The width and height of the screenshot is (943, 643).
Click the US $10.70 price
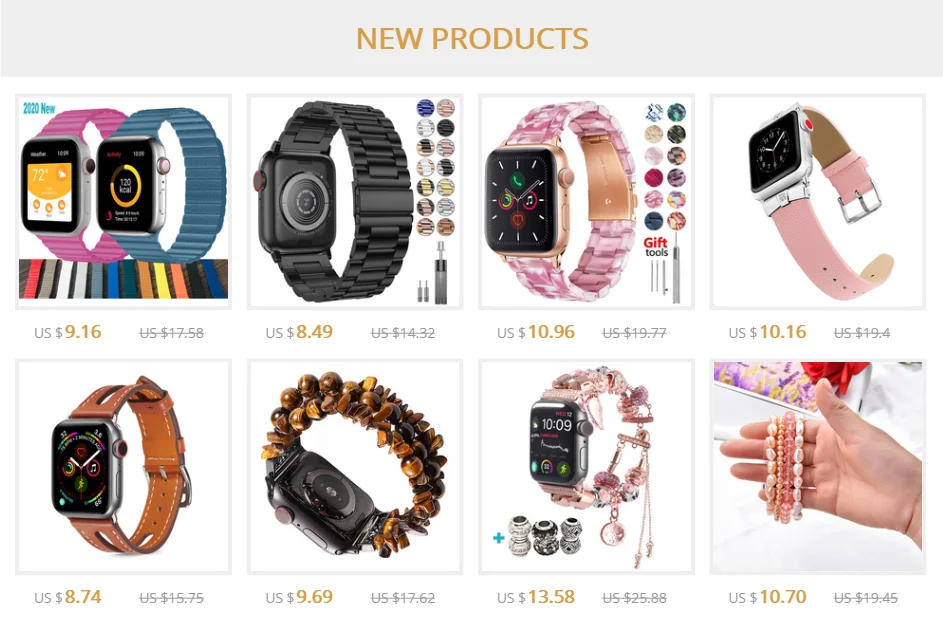767,597
